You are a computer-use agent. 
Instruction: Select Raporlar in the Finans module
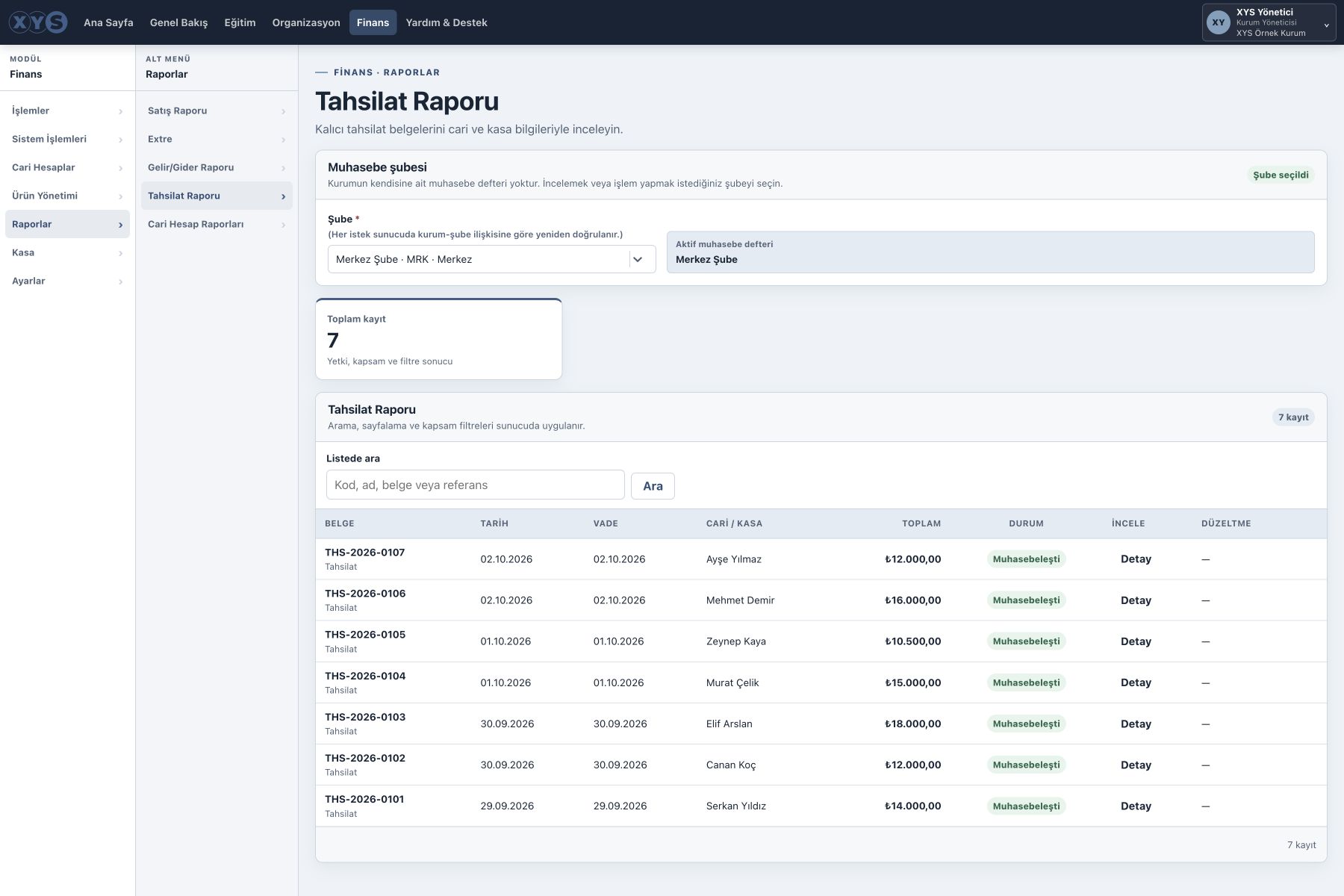point(67,224)
